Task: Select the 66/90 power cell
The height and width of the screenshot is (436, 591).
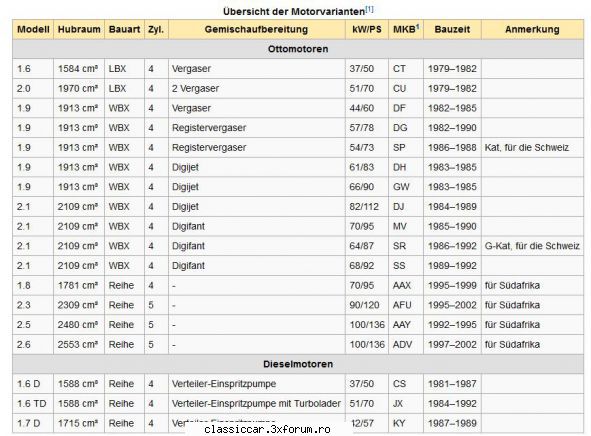Action: 367,187
